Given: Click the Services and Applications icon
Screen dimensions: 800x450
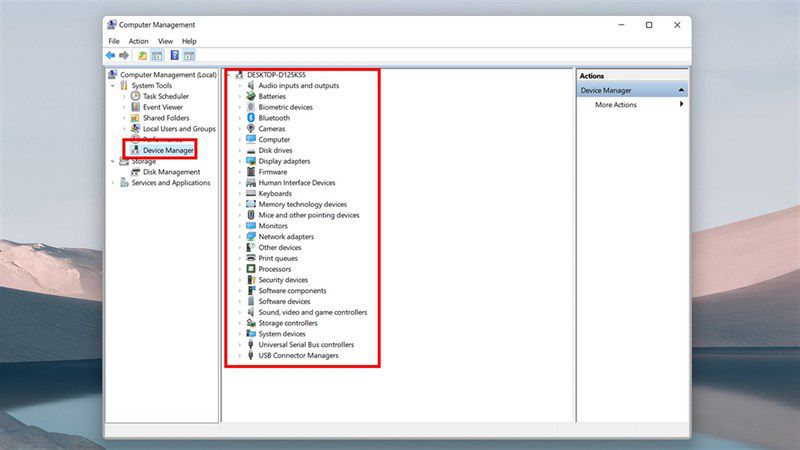Looking at the screenshot, I should coord(124,183).
